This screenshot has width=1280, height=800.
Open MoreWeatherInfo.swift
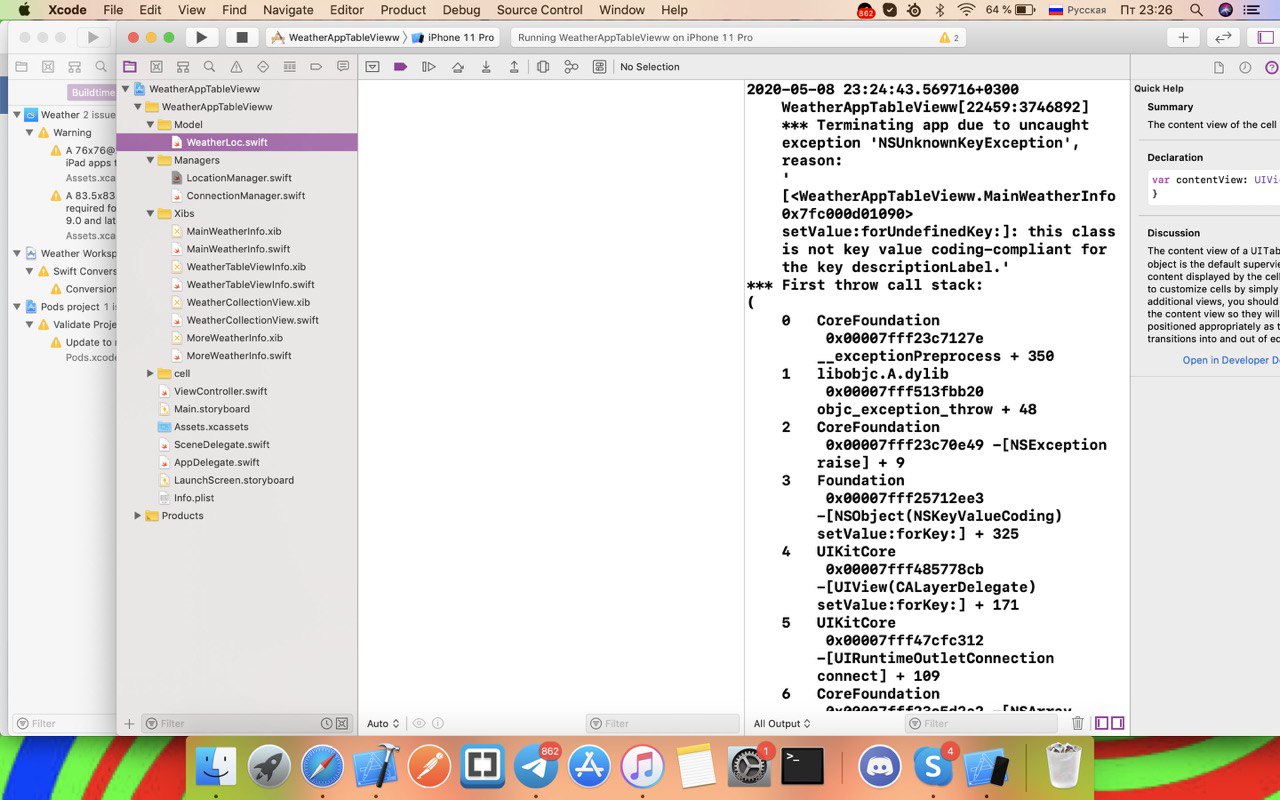pyautogui.click(x=239, y=356)
